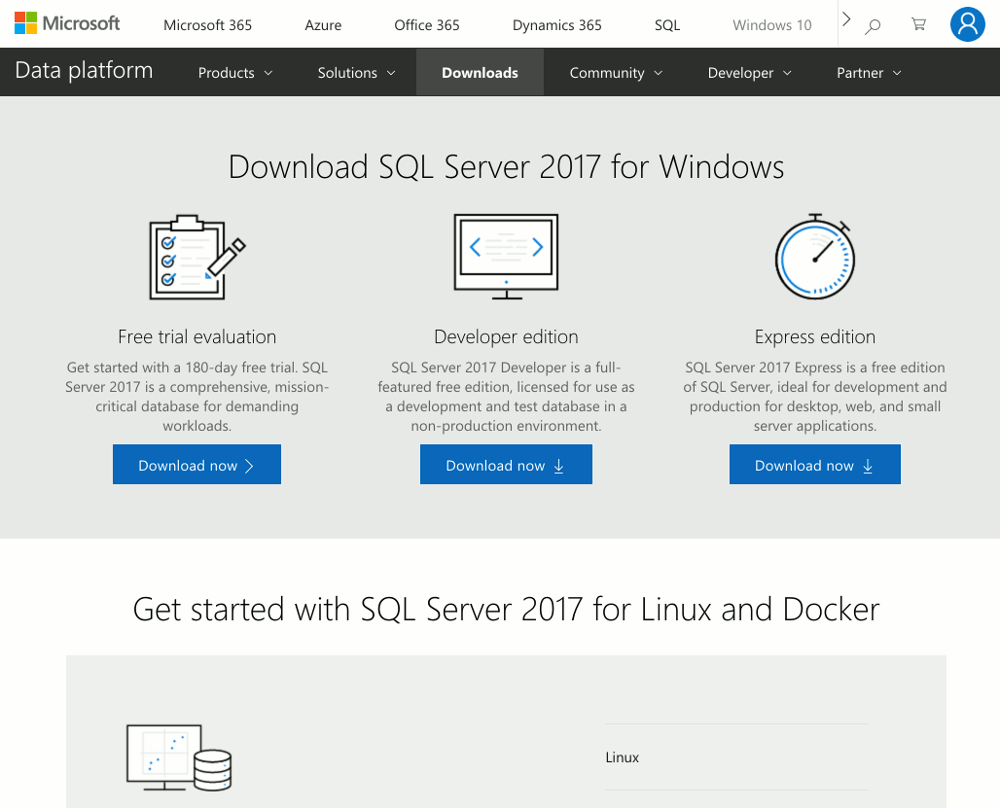Image resolution: width=1000 pixels, height=808 pixels.
Task: Expand the Community dropdown
Action: 616,73
